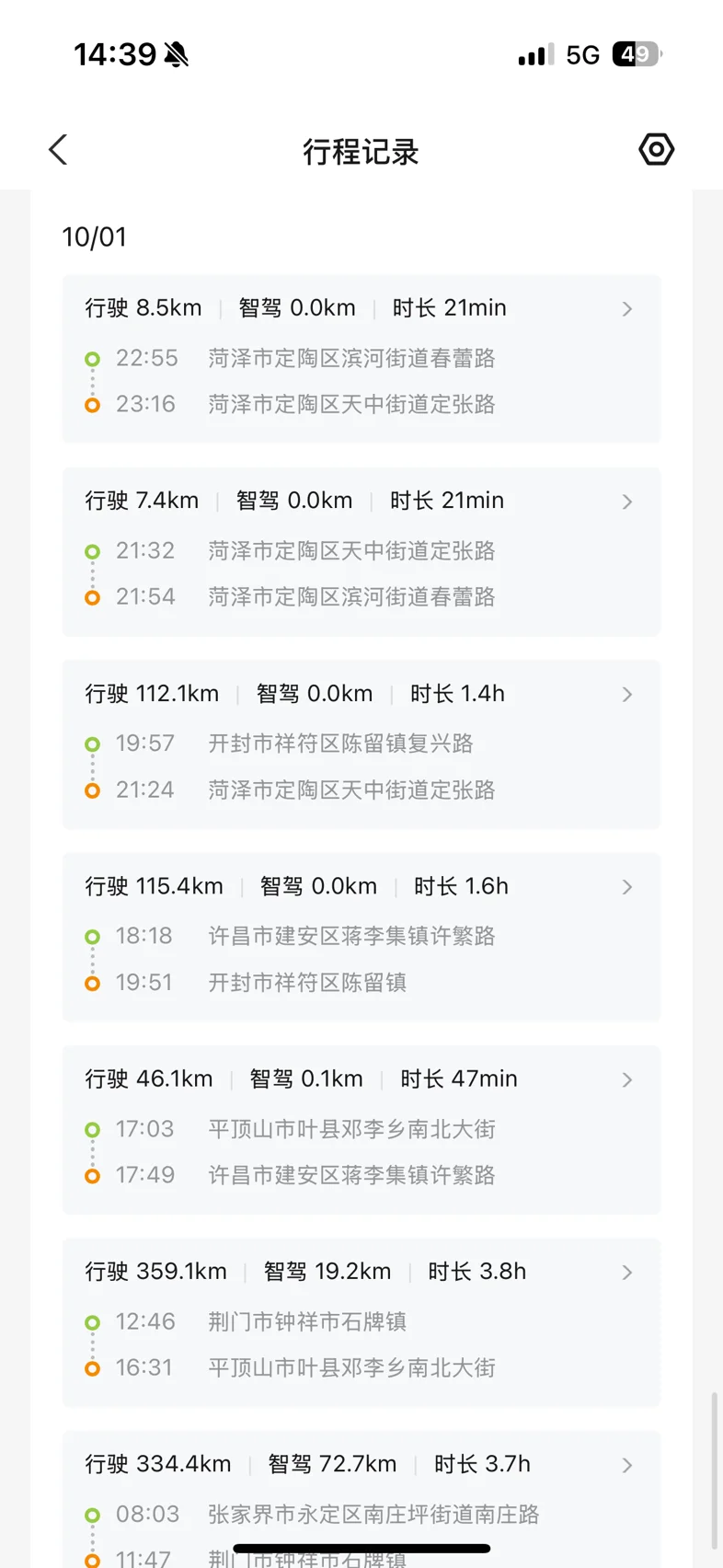Tap the back arrow icon
This screenshot has width=723, height=1568.
(58, 150)
